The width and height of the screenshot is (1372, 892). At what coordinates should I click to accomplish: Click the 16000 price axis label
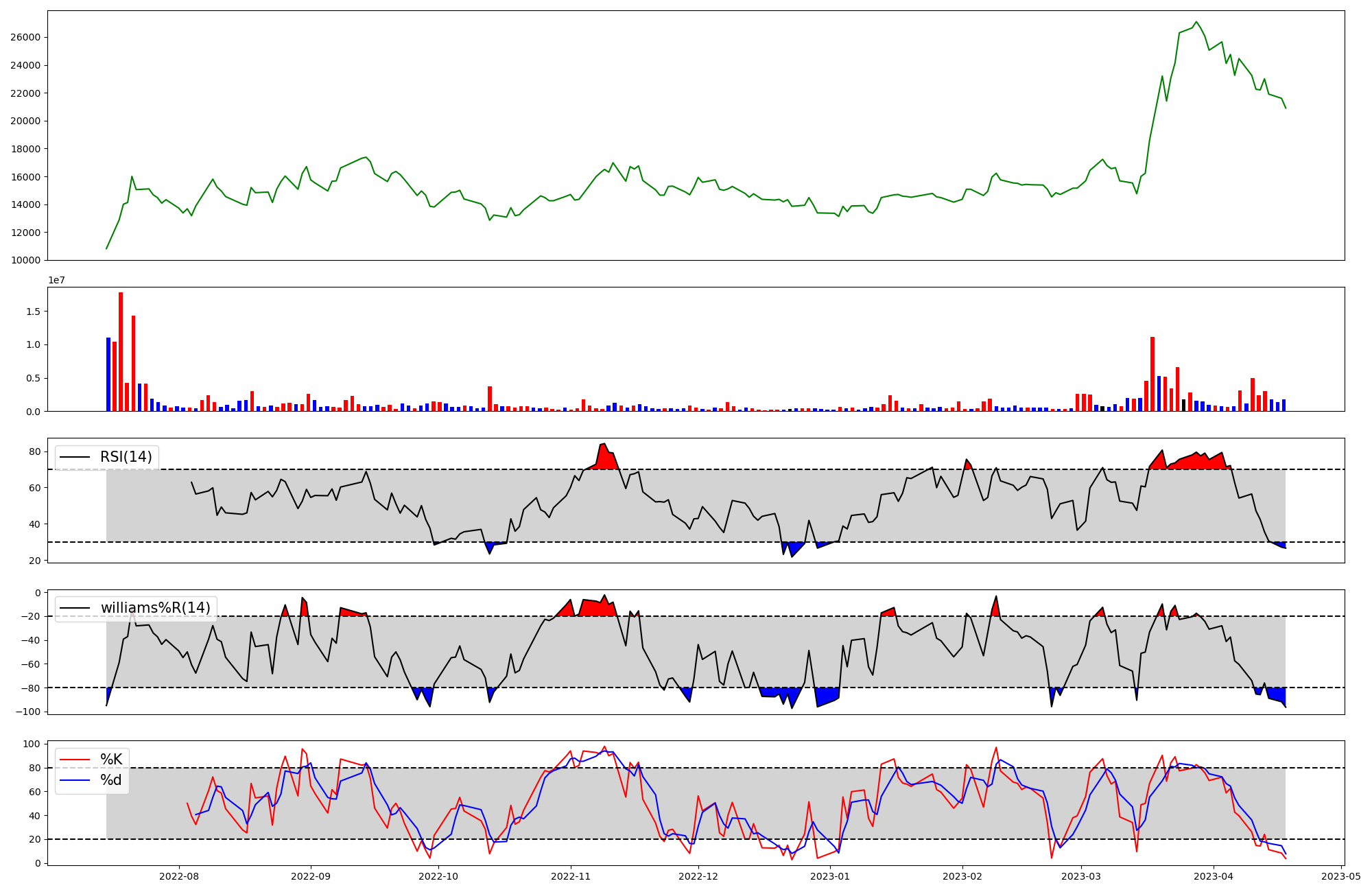(x=25, y=177)
